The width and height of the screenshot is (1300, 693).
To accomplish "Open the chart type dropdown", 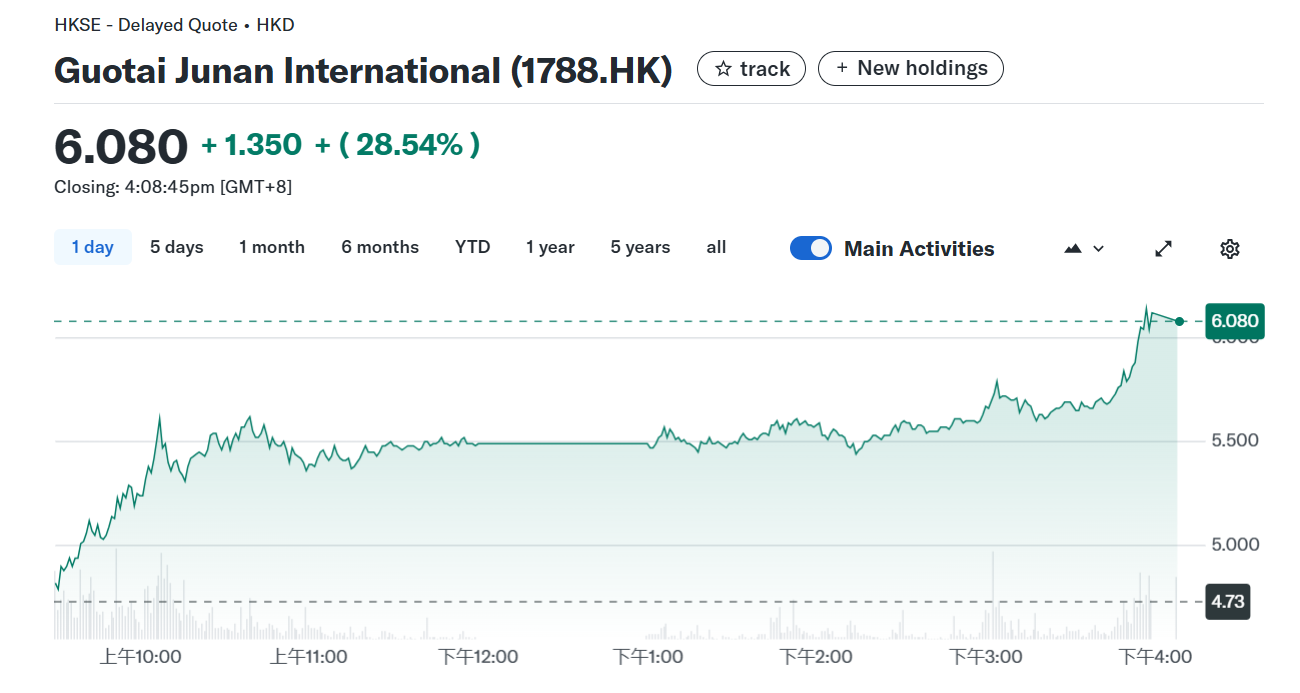I will point(1085,248).
